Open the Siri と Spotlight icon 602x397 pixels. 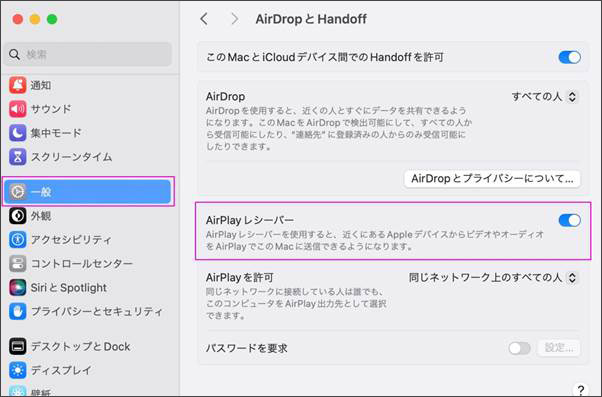tap(18, 288)
